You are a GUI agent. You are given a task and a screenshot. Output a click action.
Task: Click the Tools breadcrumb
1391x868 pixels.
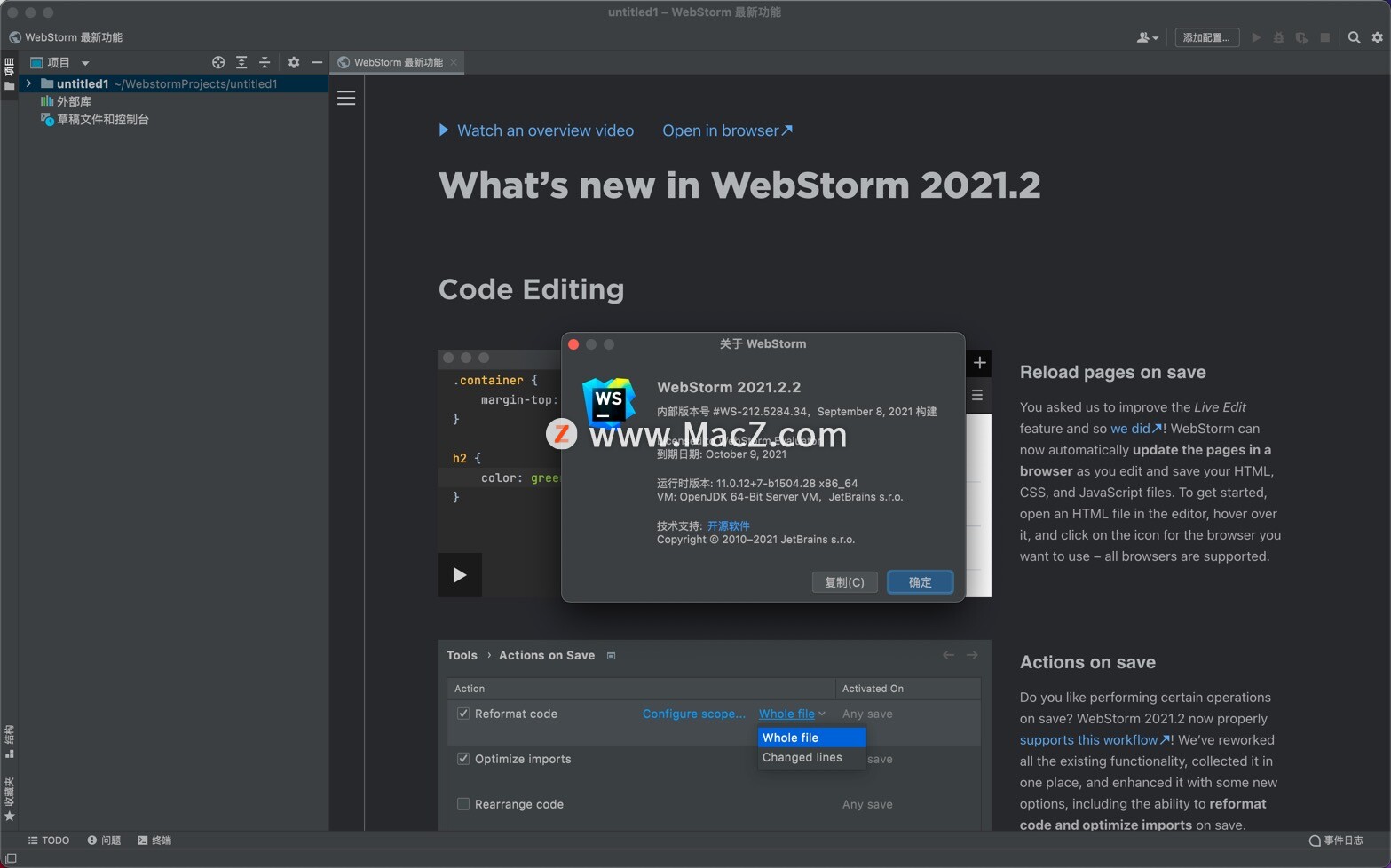point(462,655)
